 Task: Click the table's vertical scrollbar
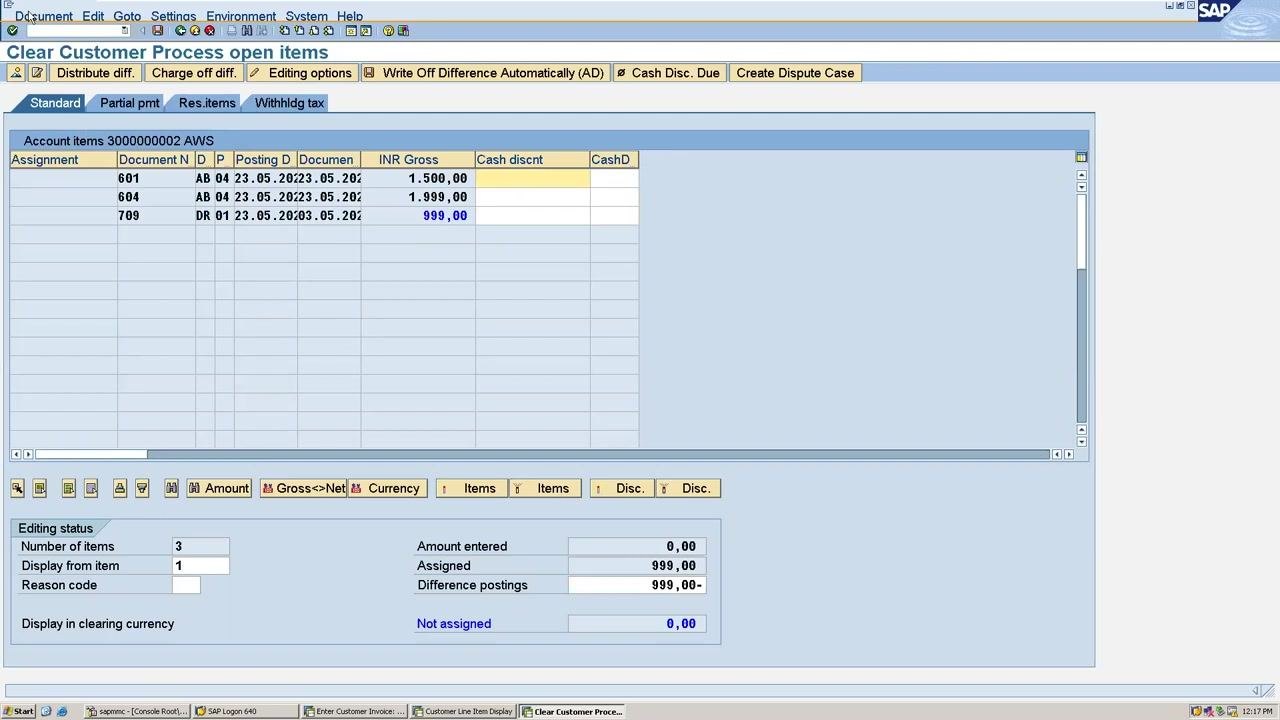point(1081,307)
